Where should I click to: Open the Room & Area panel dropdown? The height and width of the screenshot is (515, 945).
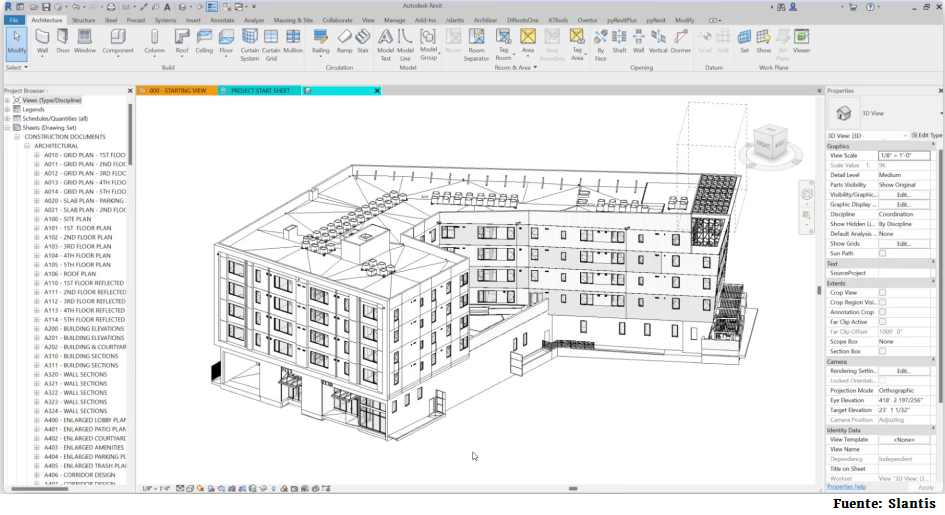click(x=516, y=67)
